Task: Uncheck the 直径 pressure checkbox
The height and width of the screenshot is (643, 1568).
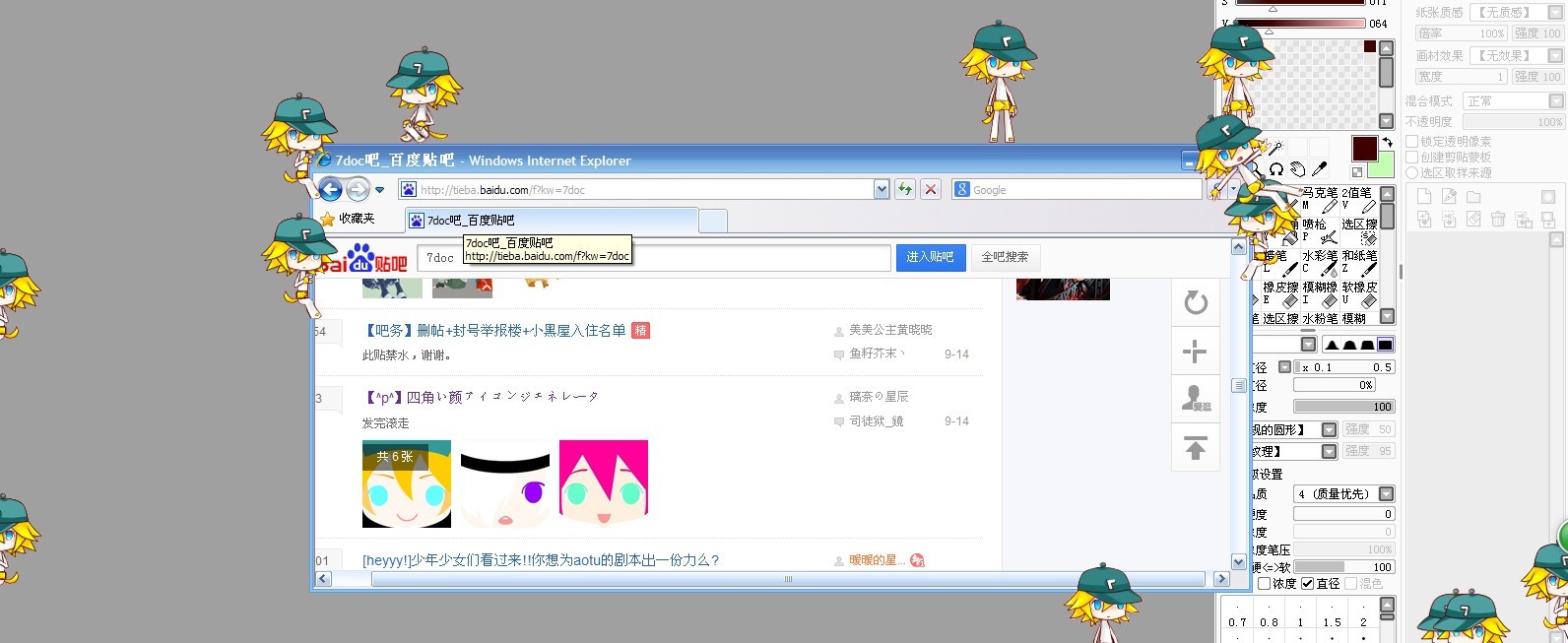Action: coord(1307,584)
